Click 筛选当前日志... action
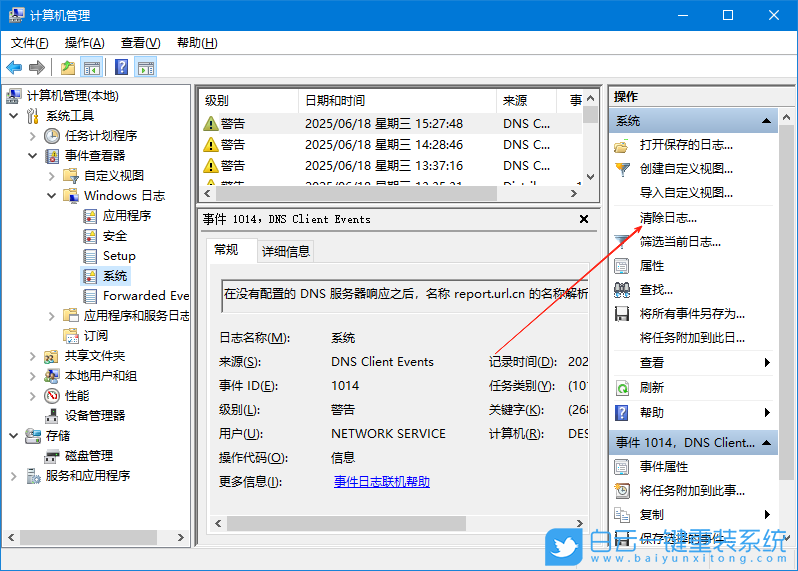798x571 pixels. (x=680, y=242)
